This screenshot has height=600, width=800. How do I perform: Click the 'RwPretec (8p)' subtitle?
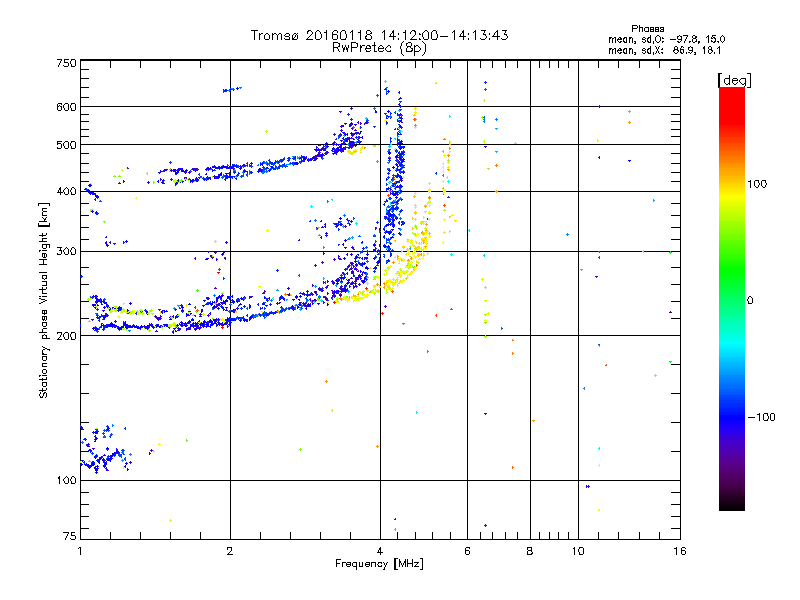click(x=379, y=48)
